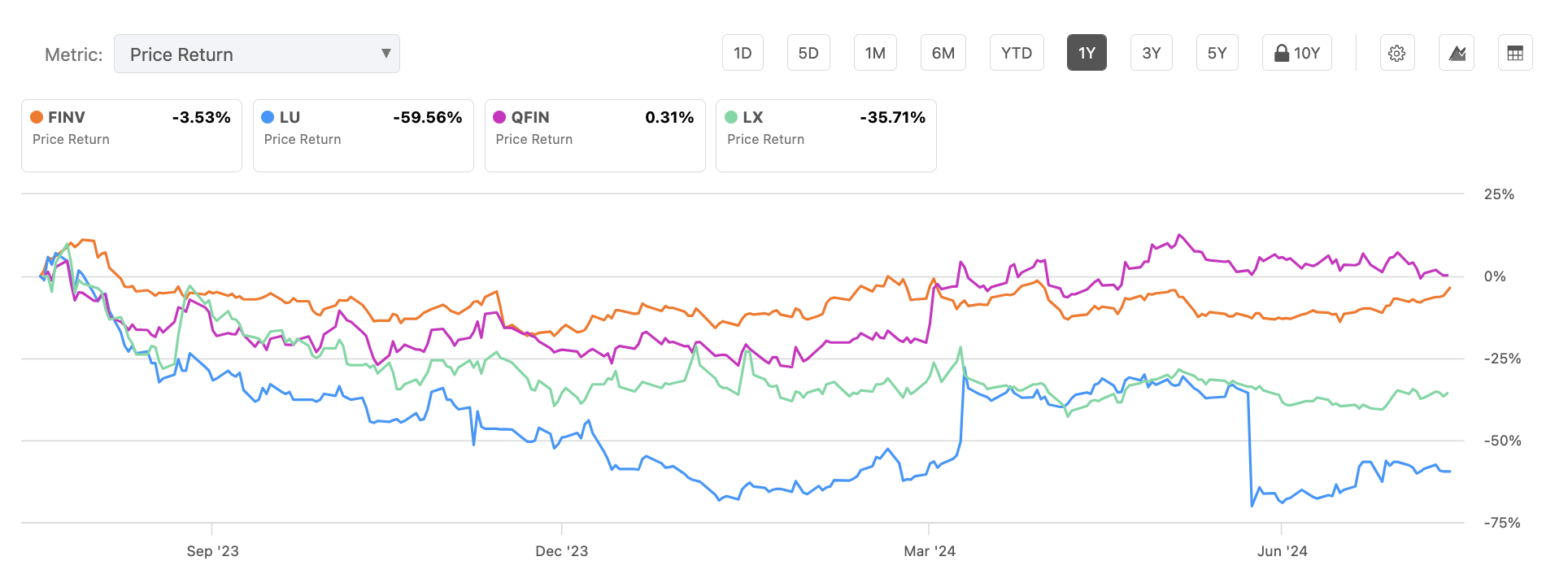Click the Dec '23 axis label

click(x=561, y=550)
